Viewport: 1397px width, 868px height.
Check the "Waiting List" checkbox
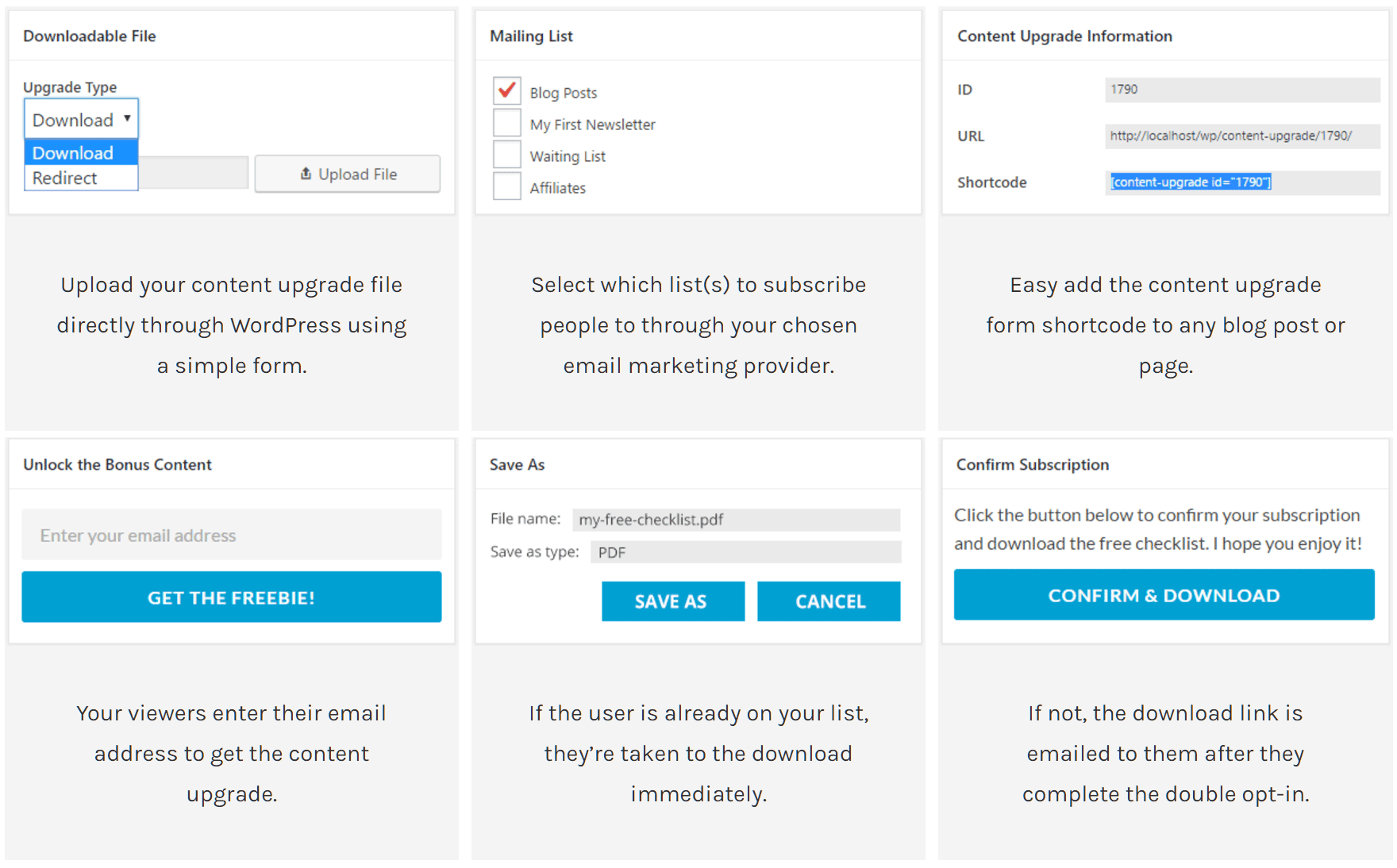pos(506,154)
